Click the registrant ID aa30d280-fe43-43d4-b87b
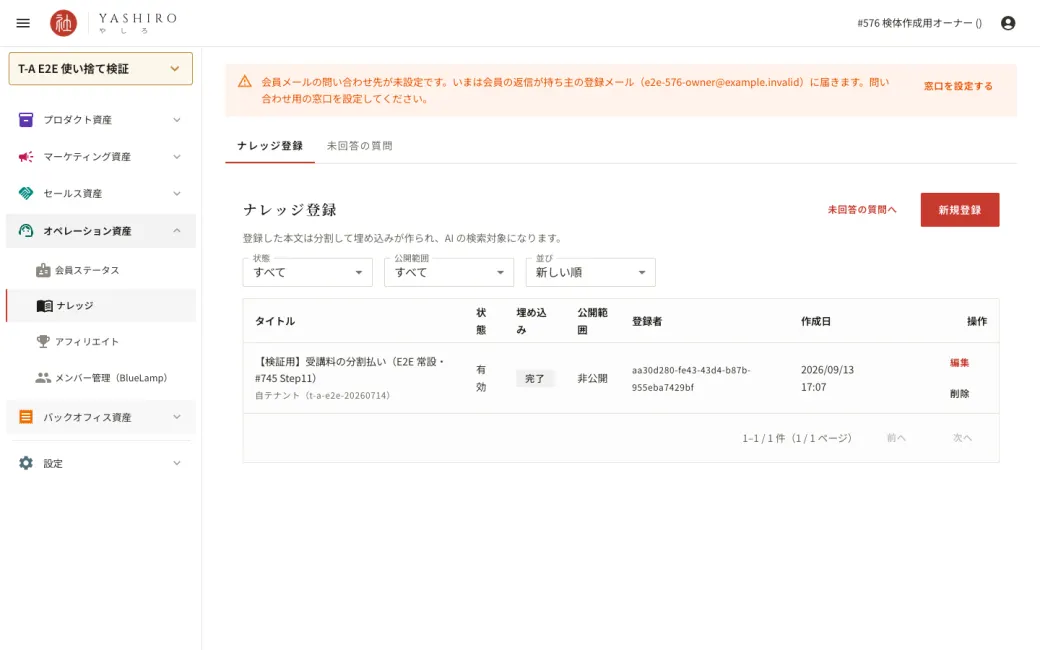Image resolution: width=1040 pixels, height=650 pixels. pos(691,379)
